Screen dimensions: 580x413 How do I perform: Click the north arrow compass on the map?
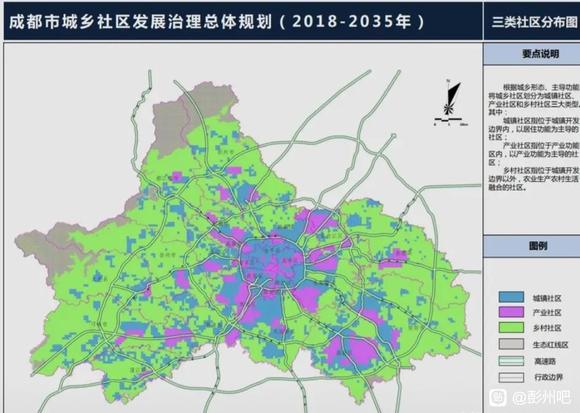click(452, 98)
